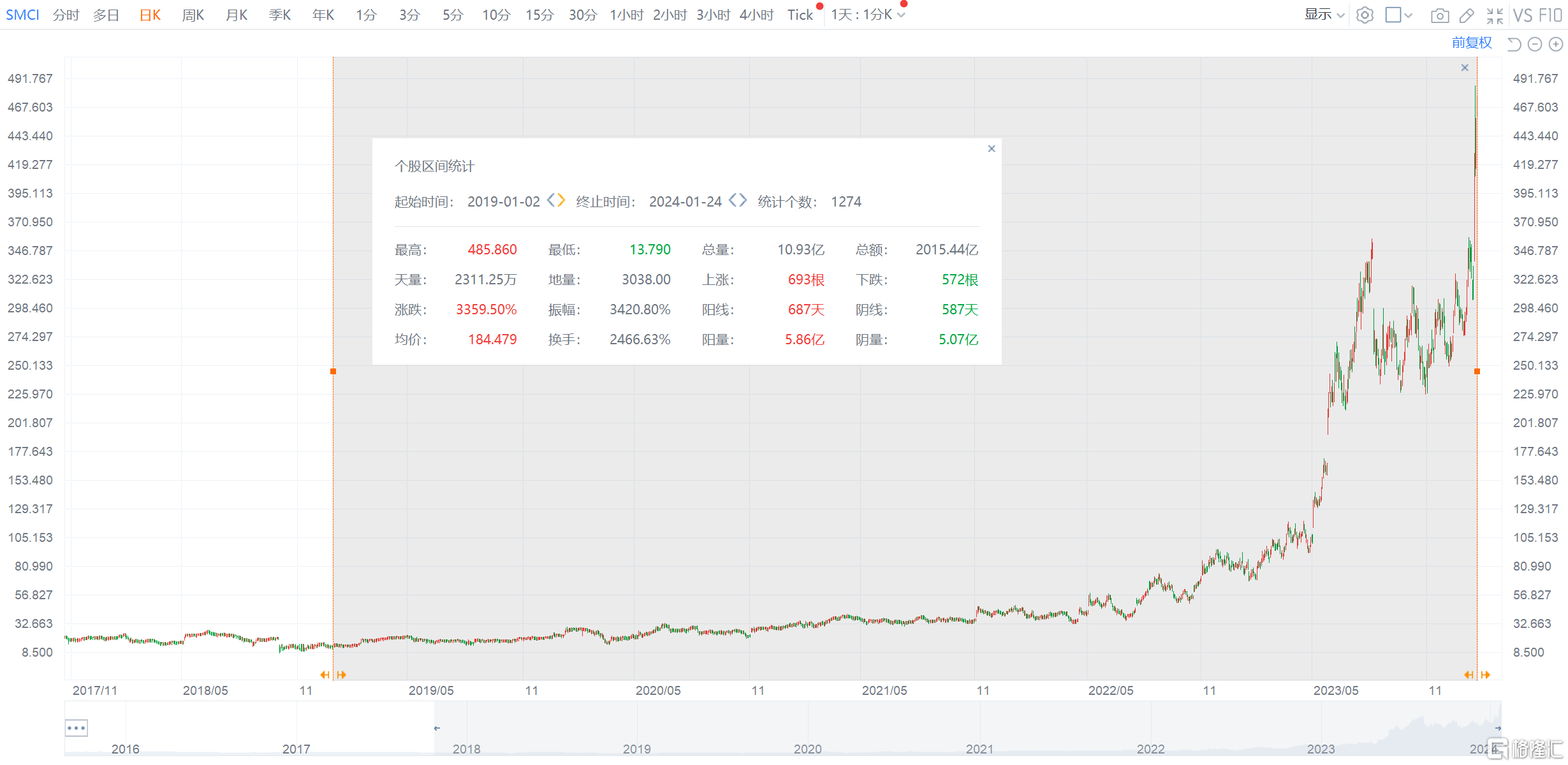
Task: Click the more options ellipsis icon
Action: coord(76,727)
